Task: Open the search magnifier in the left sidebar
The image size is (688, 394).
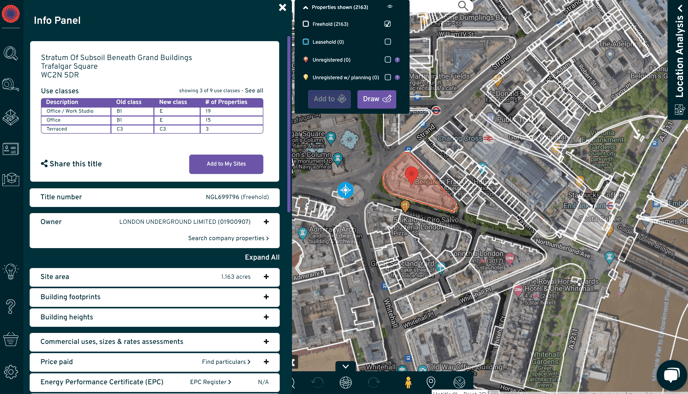Action: click(11, 53)
